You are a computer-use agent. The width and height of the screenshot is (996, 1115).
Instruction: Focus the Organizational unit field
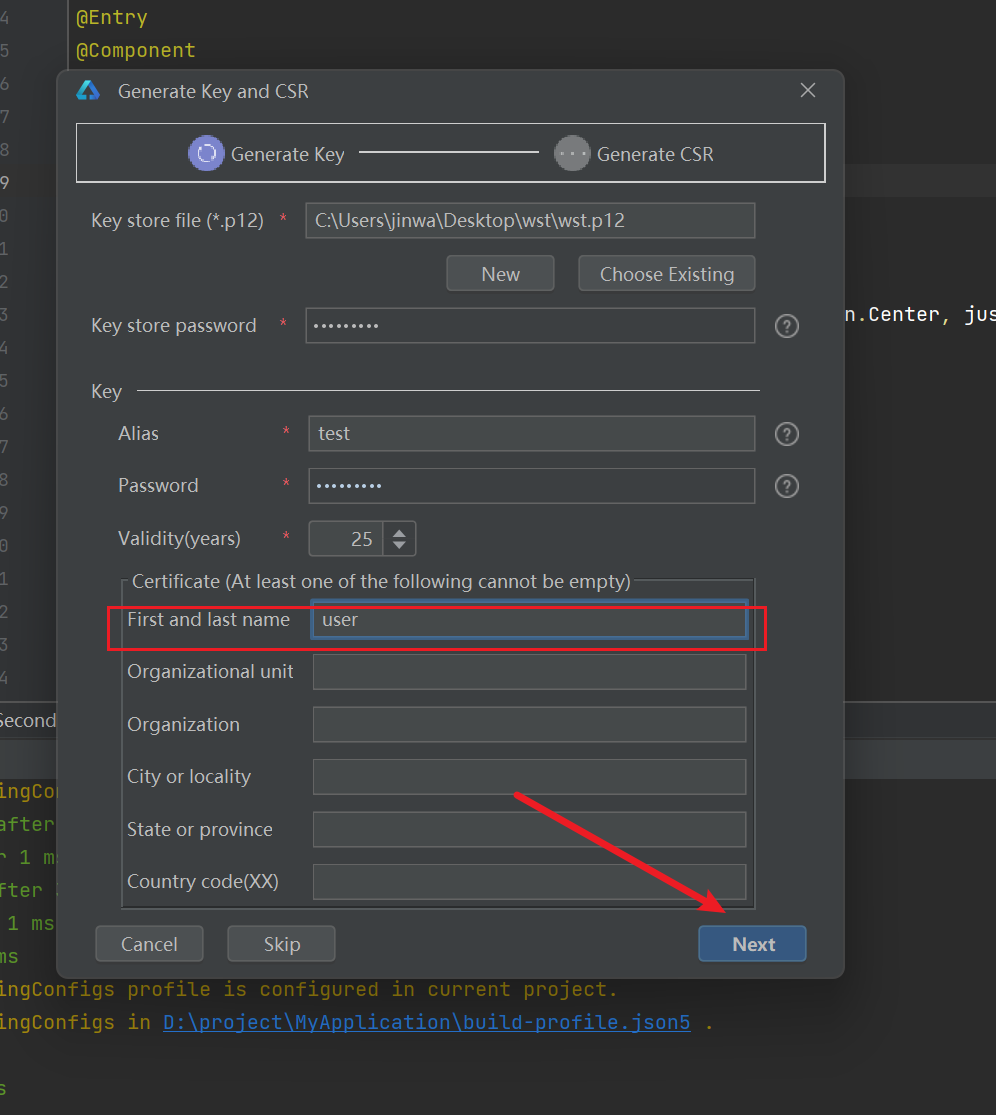[530, 672]
